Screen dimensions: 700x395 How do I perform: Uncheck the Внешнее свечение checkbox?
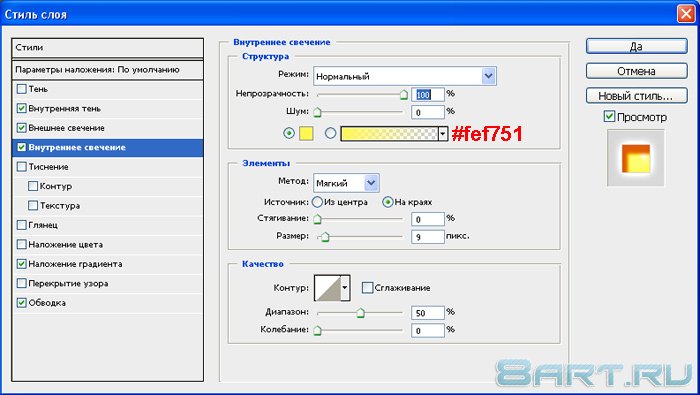point(21,128)
